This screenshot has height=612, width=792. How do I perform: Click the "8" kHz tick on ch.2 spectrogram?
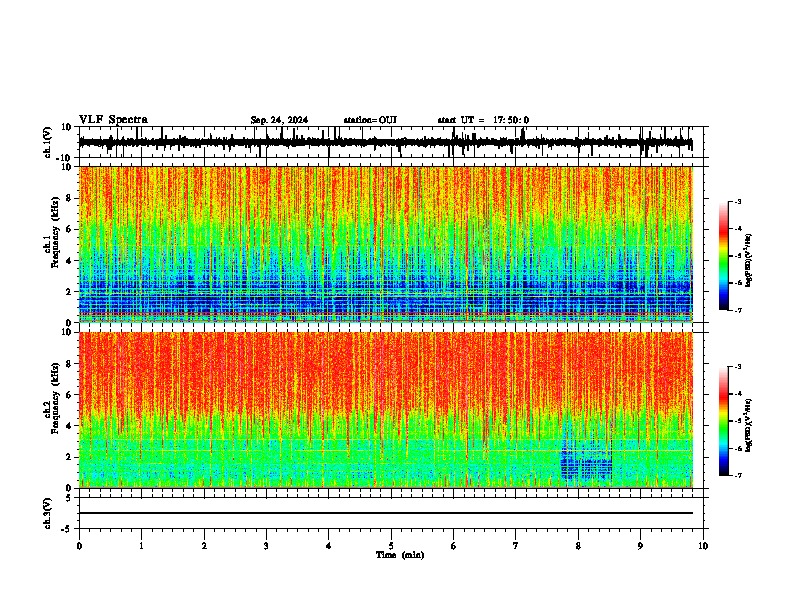(x=70, y=364)
